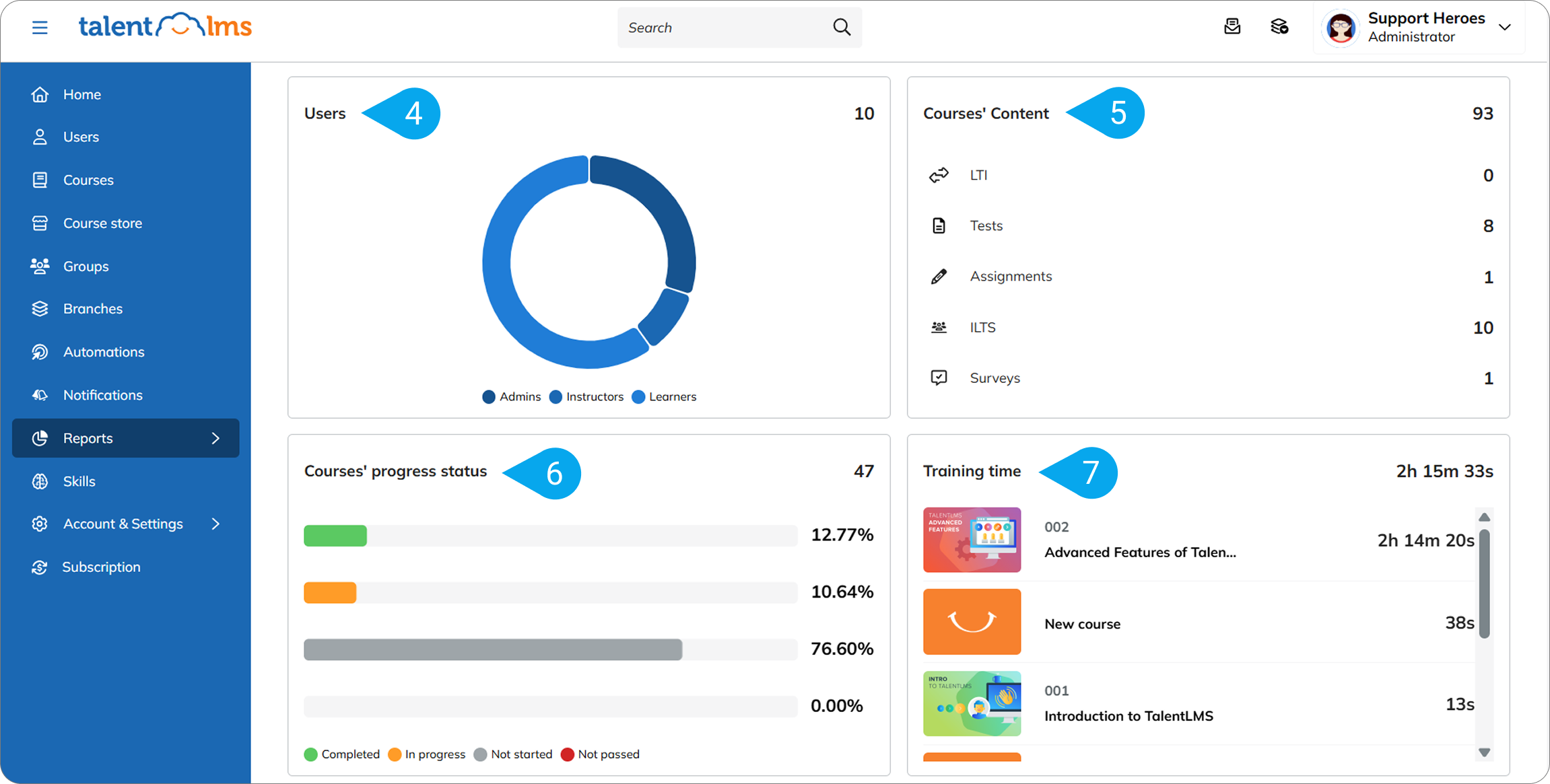Click the gray Not started progress bar
Viewport: 1550px width, 784px height.
click(x=493, y=649)
